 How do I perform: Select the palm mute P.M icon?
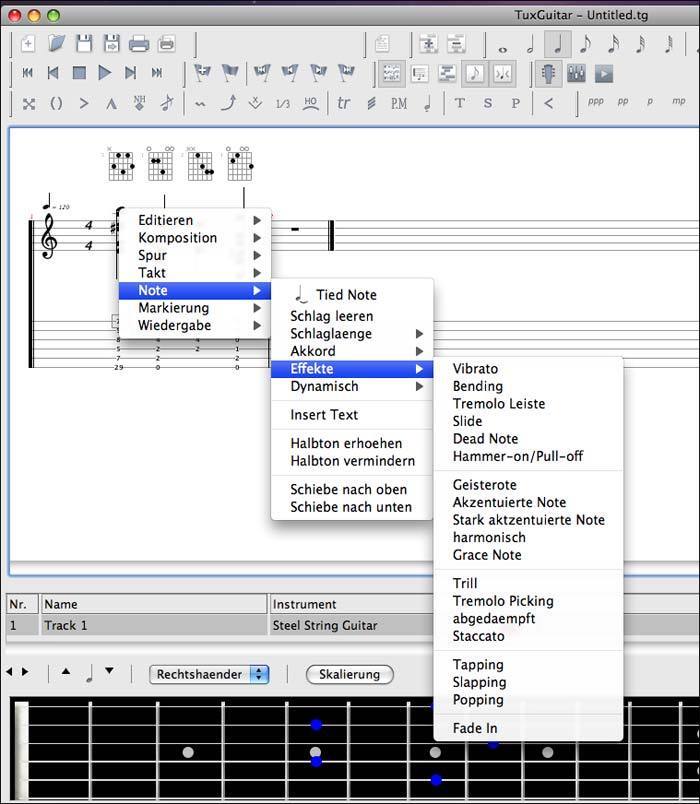coord(398,103)
